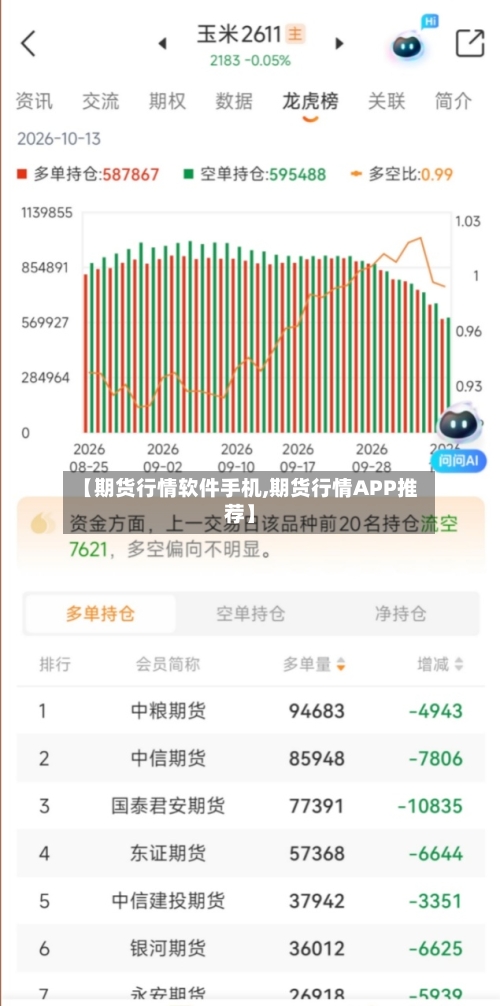500x1006 pixels.
Task: Open 中粮期货 row
Action: tap(250, 710)
